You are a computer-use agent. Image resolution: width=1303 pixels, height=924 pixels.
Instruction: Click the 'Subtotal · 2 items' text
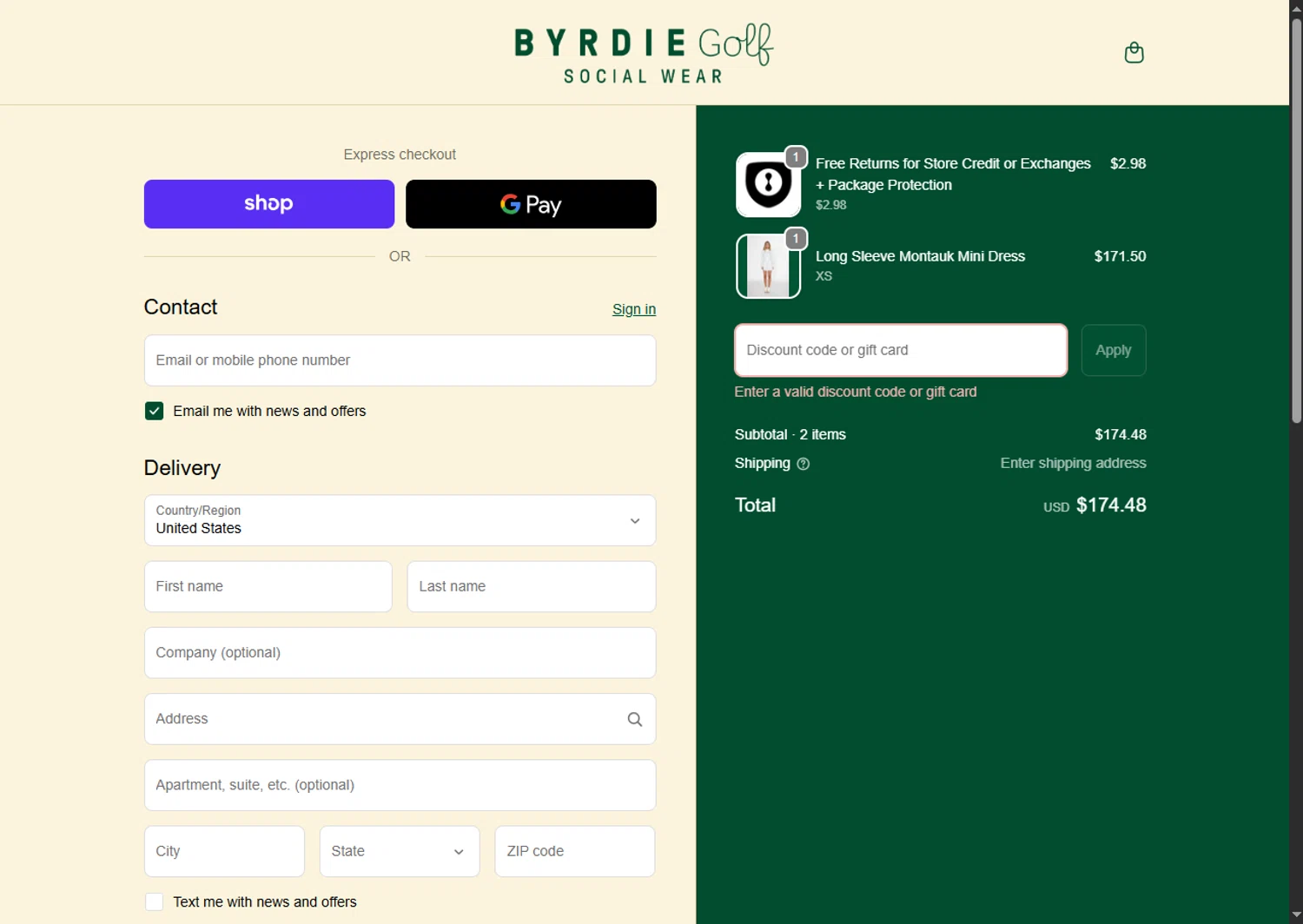[x=790, y=434]
